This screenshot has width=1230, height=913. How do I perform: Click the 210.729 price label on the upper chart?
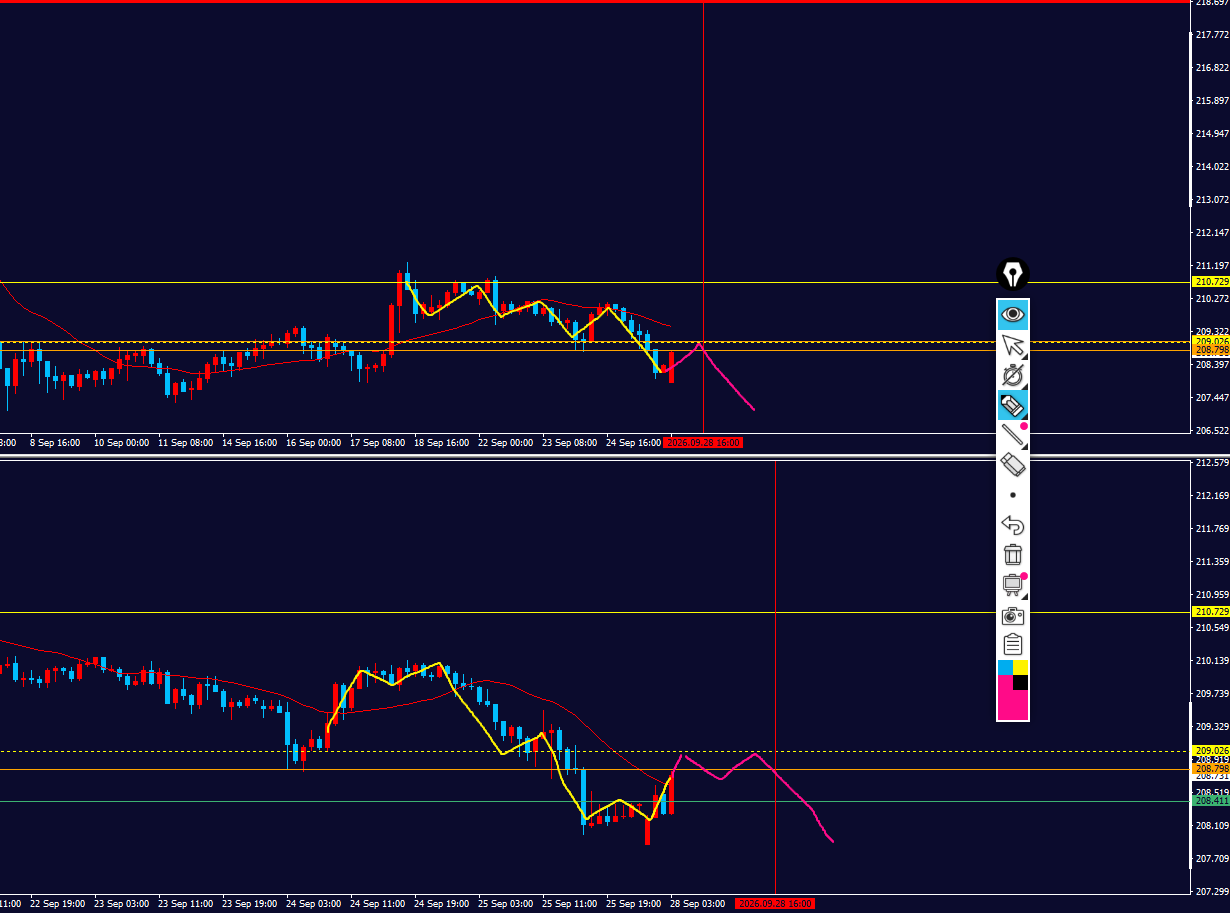[1210, 282]
